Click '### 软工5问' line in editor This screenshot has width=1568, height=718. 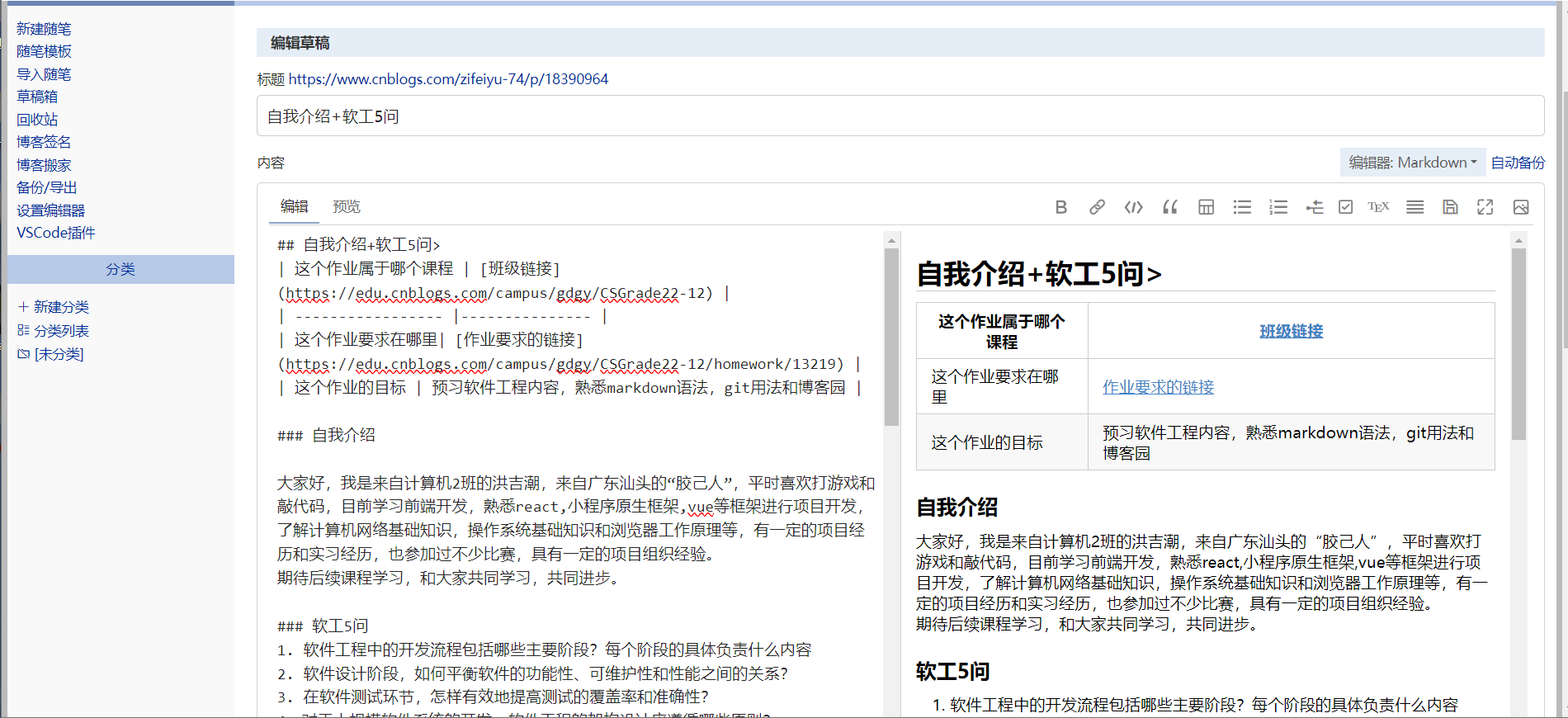pos(323,626)
